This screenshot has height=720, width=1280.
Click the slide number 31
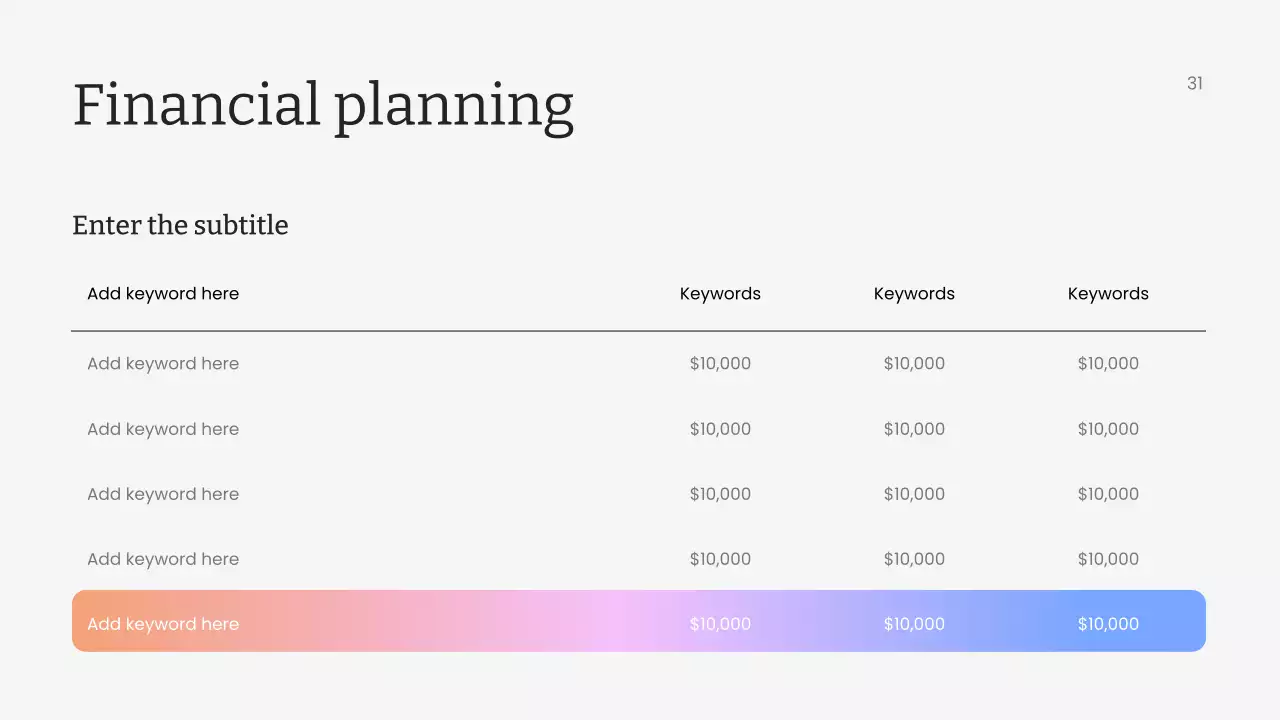(1195, 84)
